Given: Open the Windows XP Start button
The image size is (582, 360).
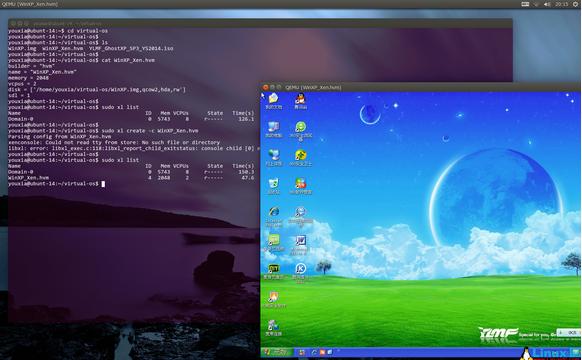Looking at the screenshot, I should coord(277,352).
